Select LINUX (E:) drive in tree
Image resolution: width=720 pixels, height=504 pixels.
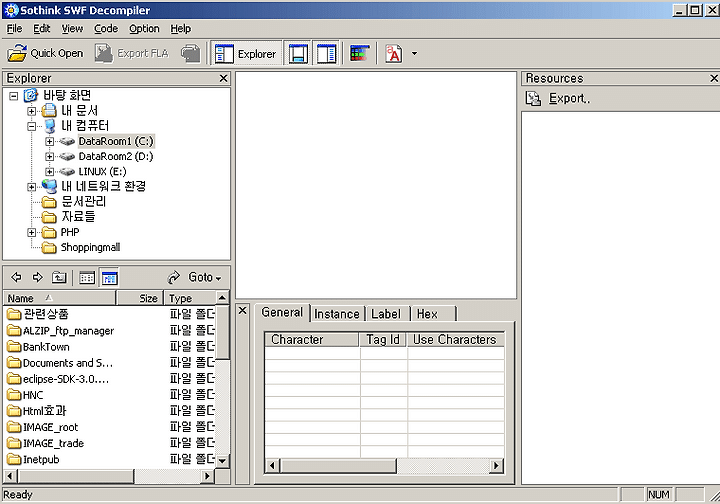pos(102,171)
